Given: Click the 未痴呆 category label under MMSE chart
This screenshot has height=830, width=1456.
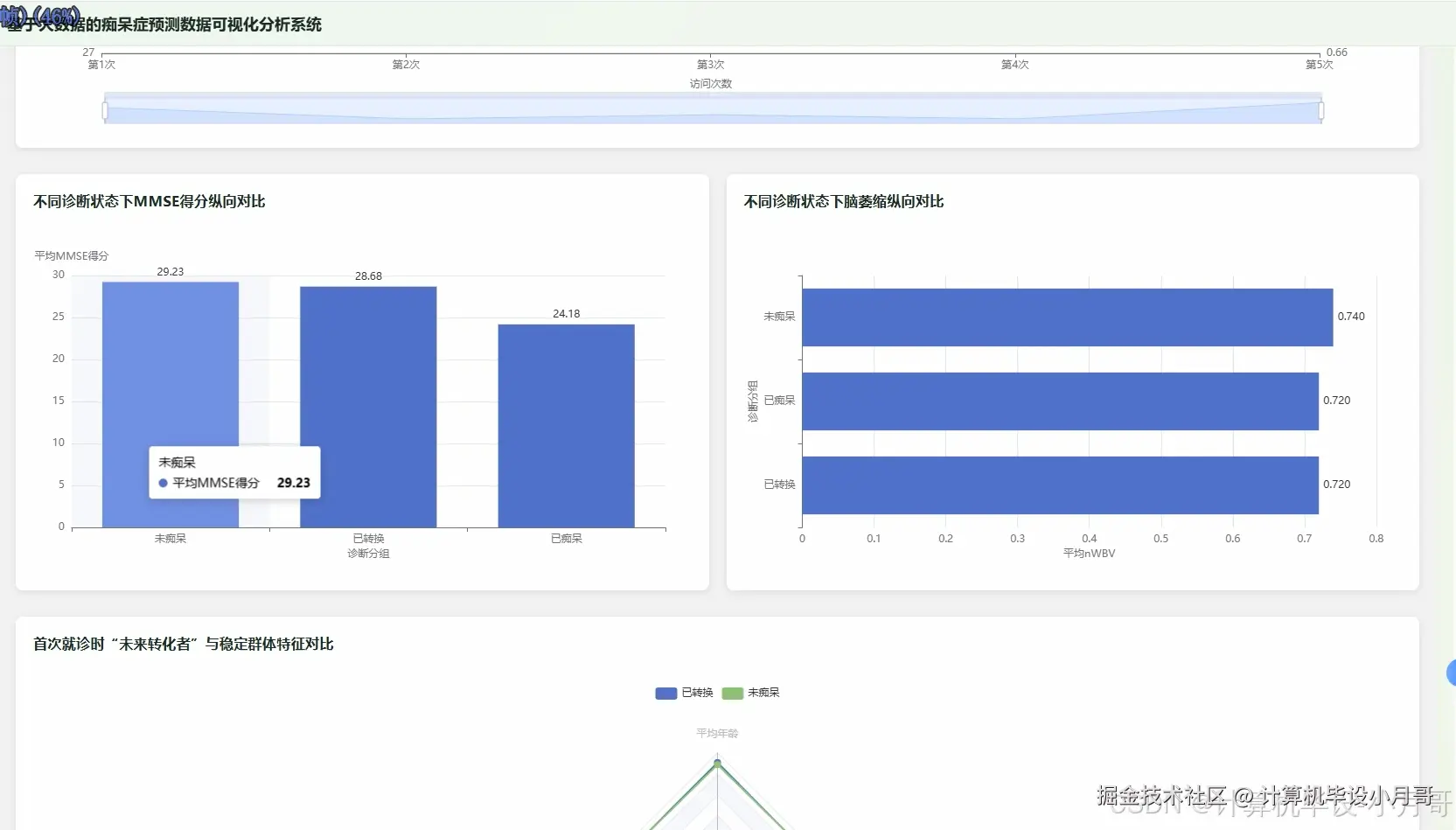Looking at the screenshot, I should pos(171,539).
